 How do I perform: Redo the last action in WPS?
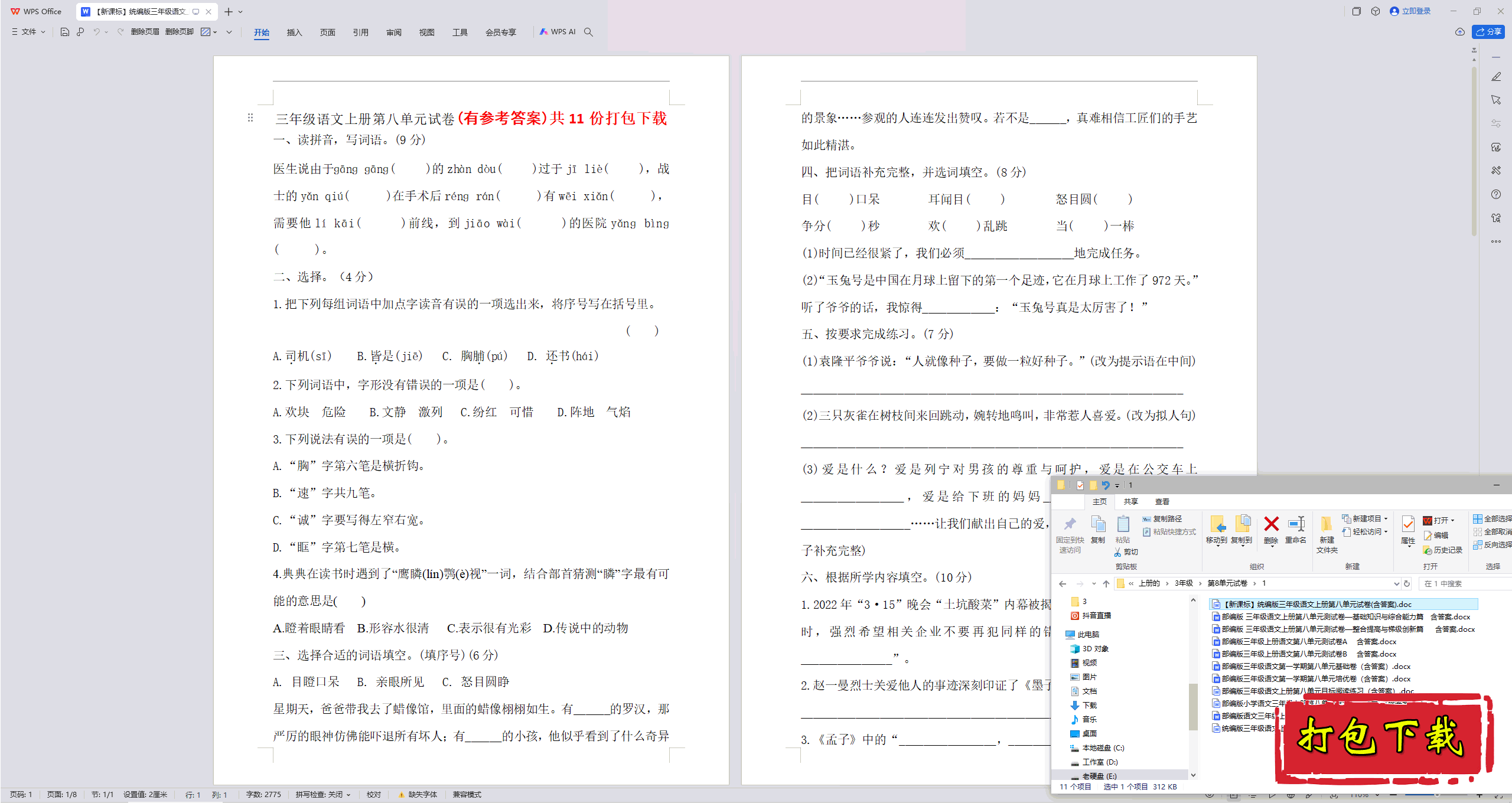click(120, 32)
